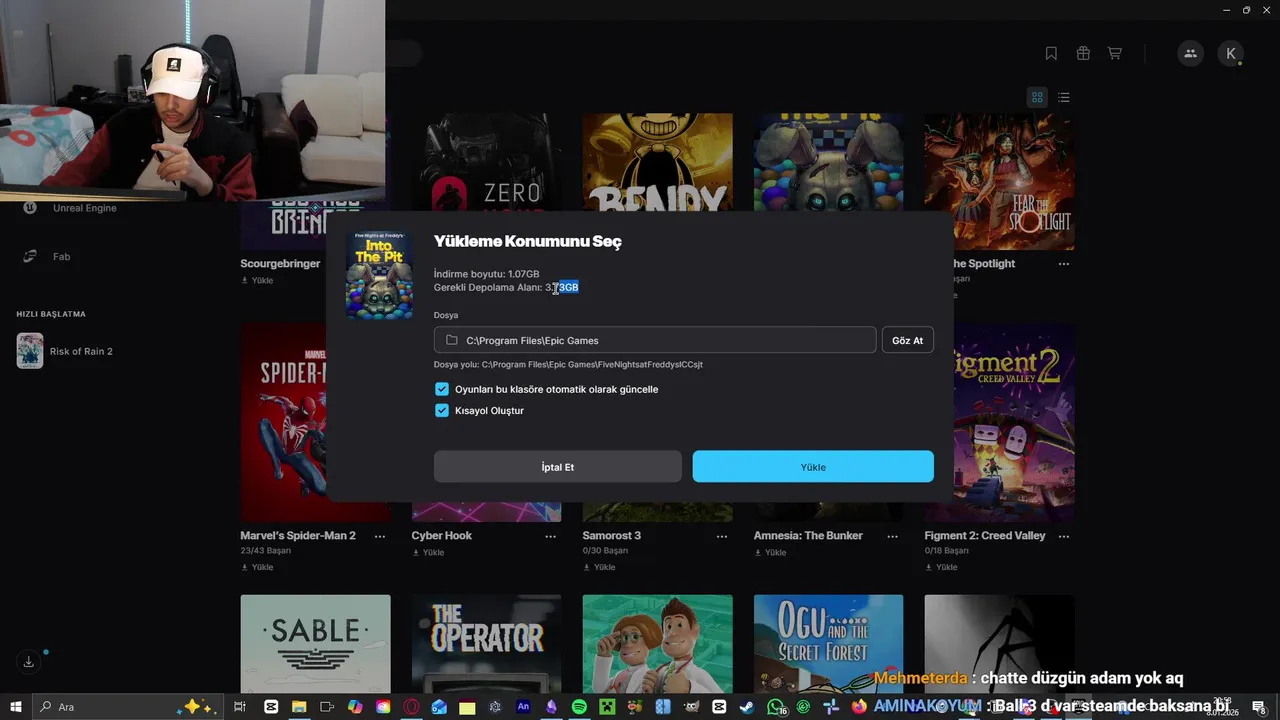Click folder icon in path field
The height and width of the screenshot is (720, 1280).
pyautogui.click(x=452, y=340)
